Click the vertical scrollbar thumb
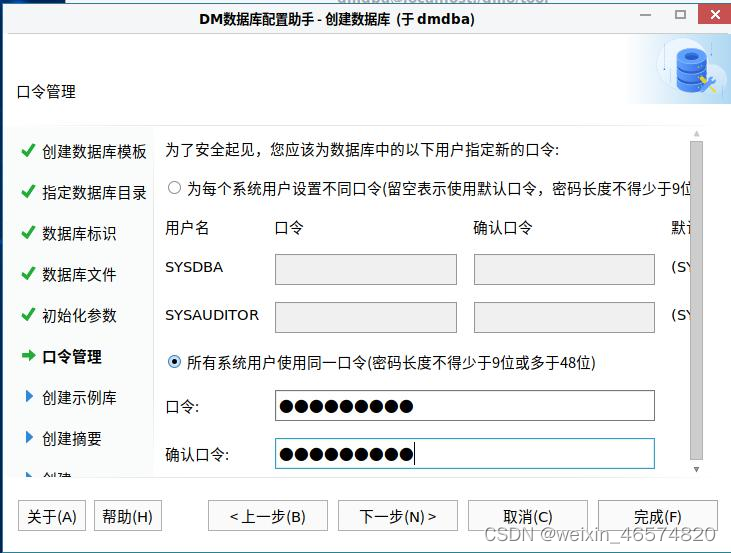This screenshot has width=731, height=553. pyautogui.click(x=696, y=301)
